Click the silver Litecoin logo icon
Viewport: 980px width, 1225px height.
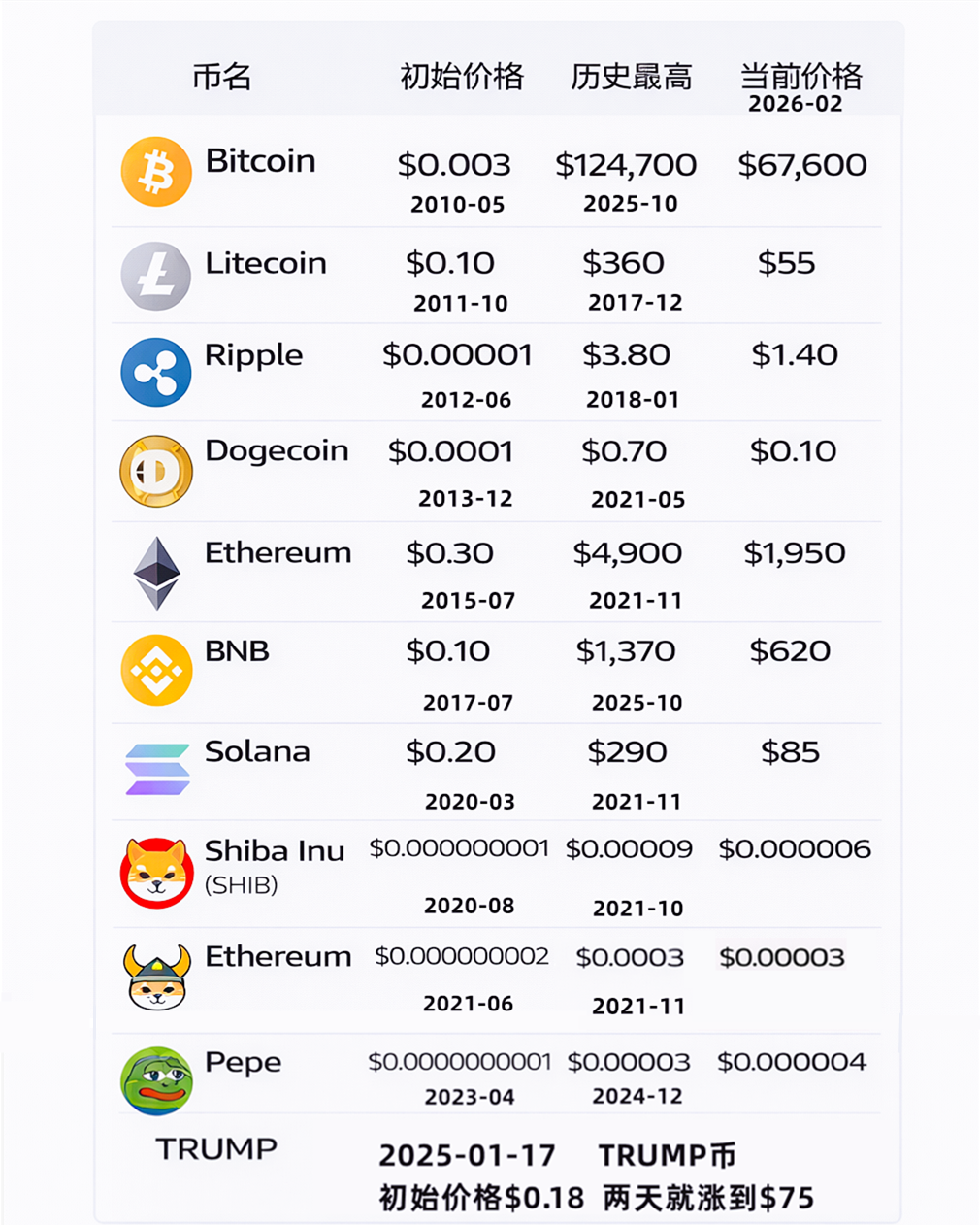[156, 276]
